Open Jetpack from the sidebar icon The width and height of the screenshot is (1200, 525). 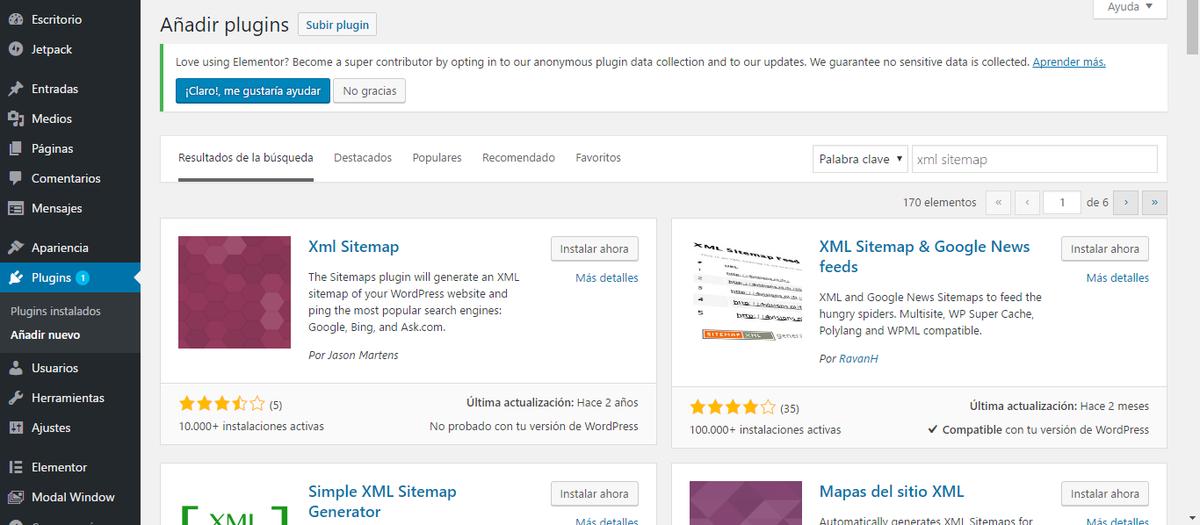[15, 49]
